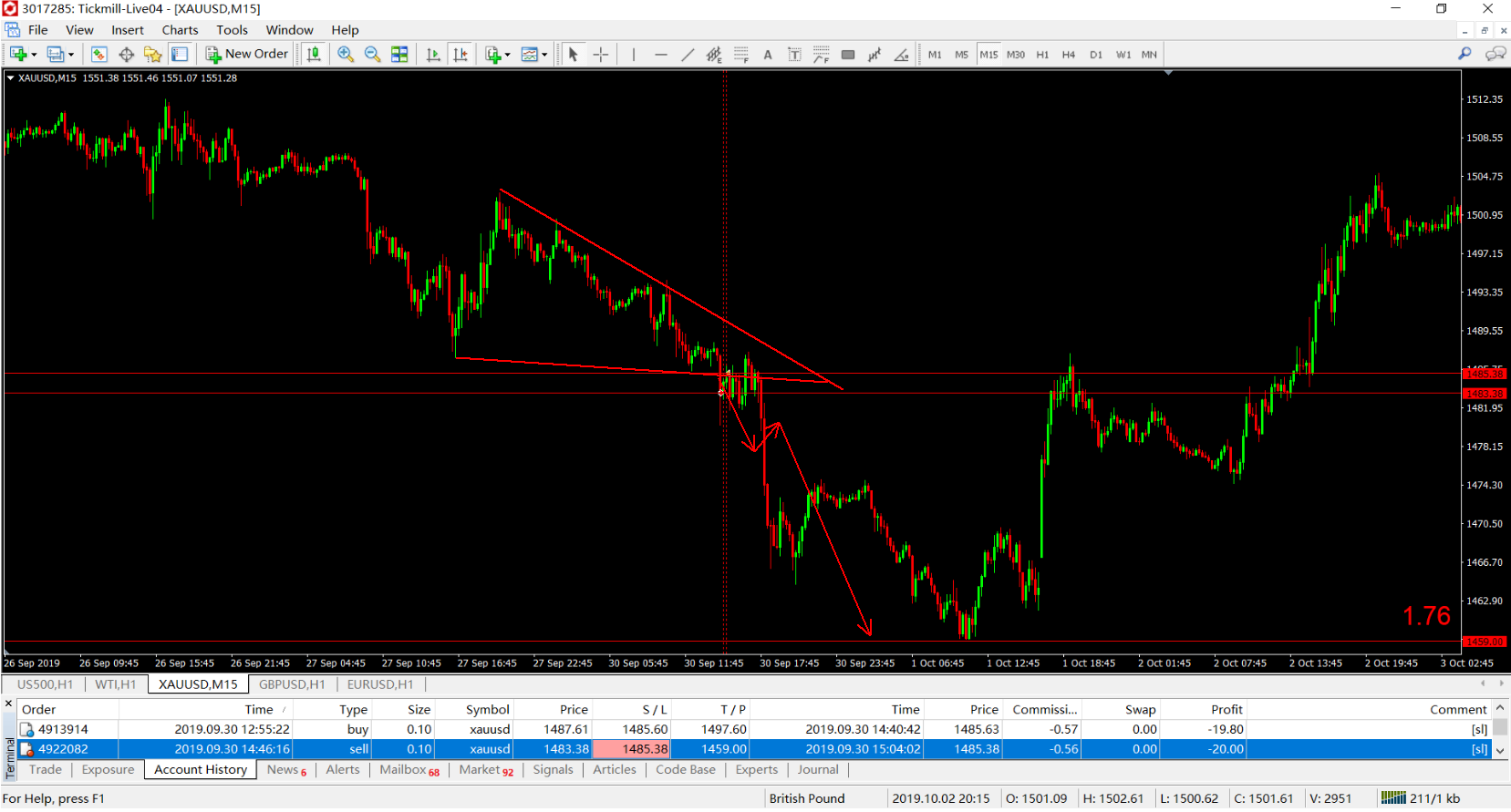Zoom in on the chart

(x=346, y=55)
